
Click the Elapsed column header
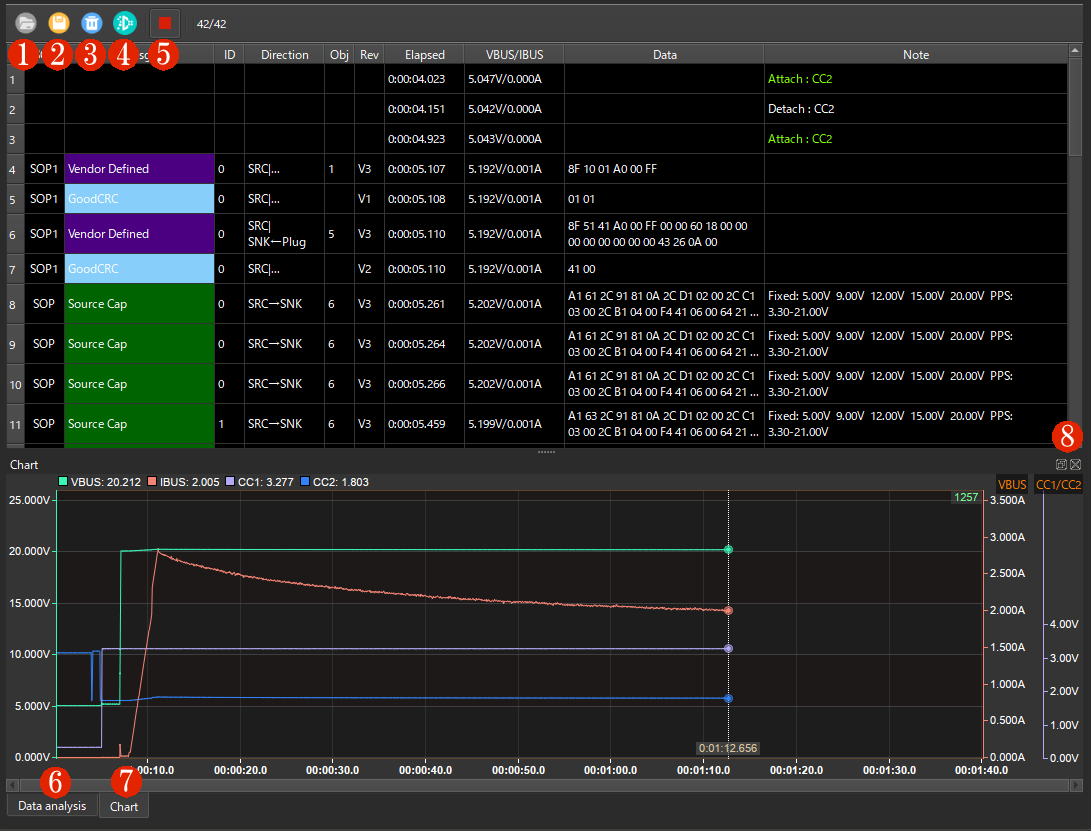pyautogui.click(x=424, y=54)
